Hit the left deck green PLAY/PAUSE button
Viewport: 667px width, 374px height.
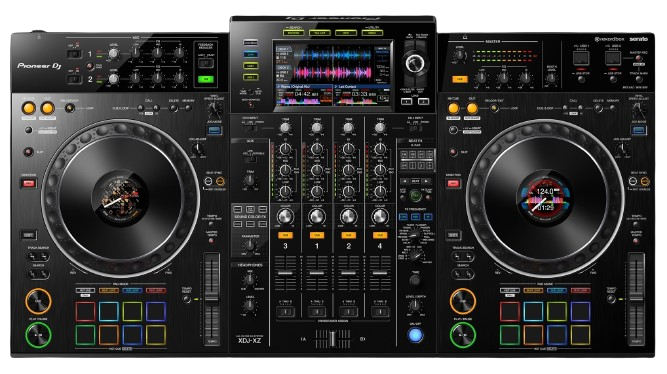[38, 335]
